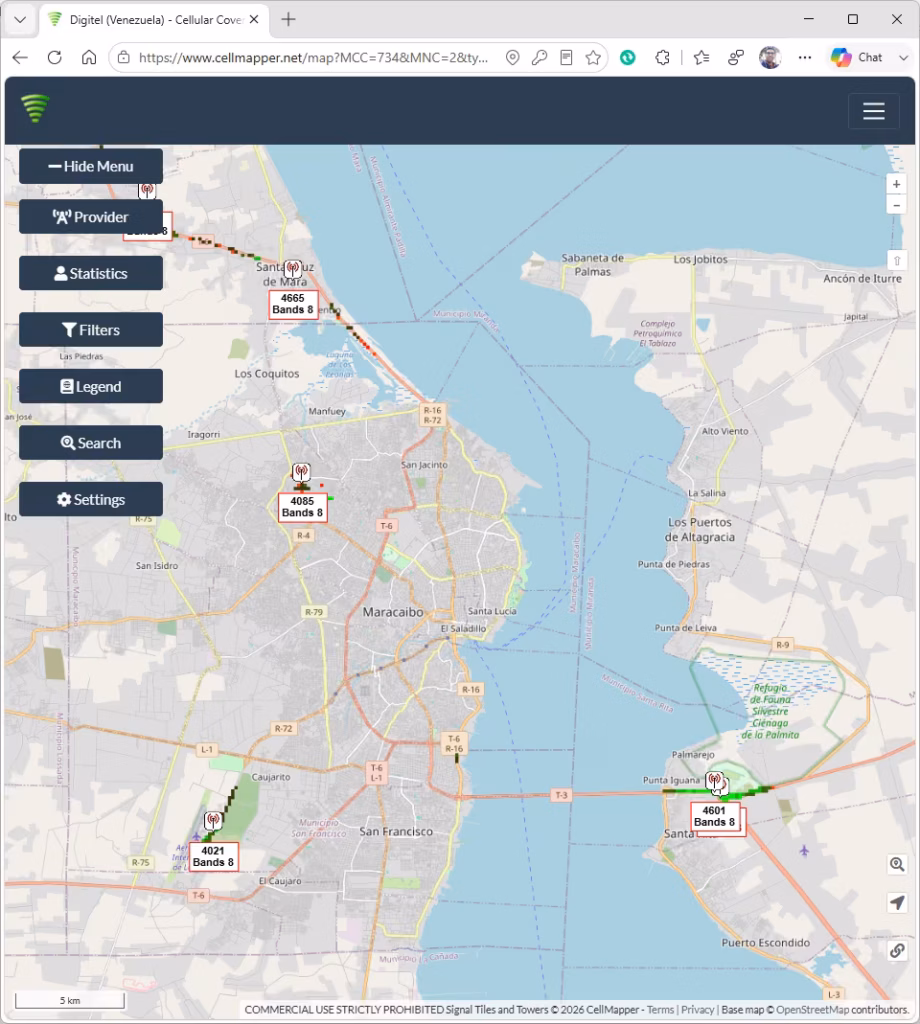Click the map magnifier search icon
This screenshot has width=920, height=1024.
pyautogui.click(x=897, y=865)
